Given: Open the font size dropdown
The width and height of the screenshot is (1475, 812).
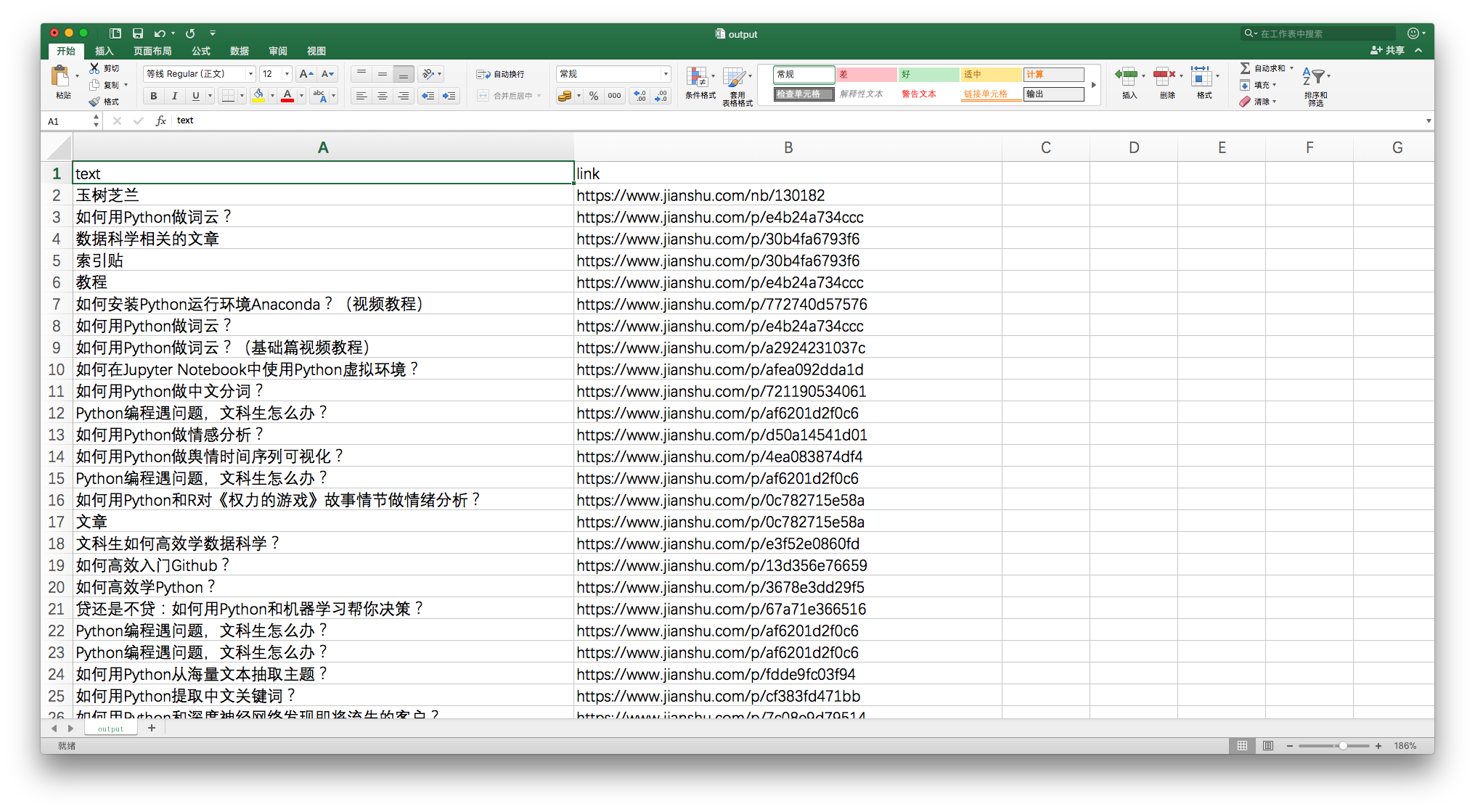Looking at the screenshot, I should pyautogui.click(x=287, y=74).
